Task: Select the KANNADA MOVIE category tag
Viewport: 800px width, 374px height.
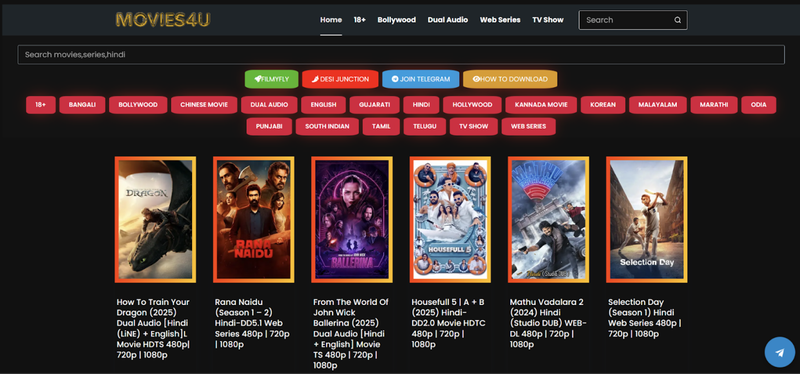Action: [541, 105]
